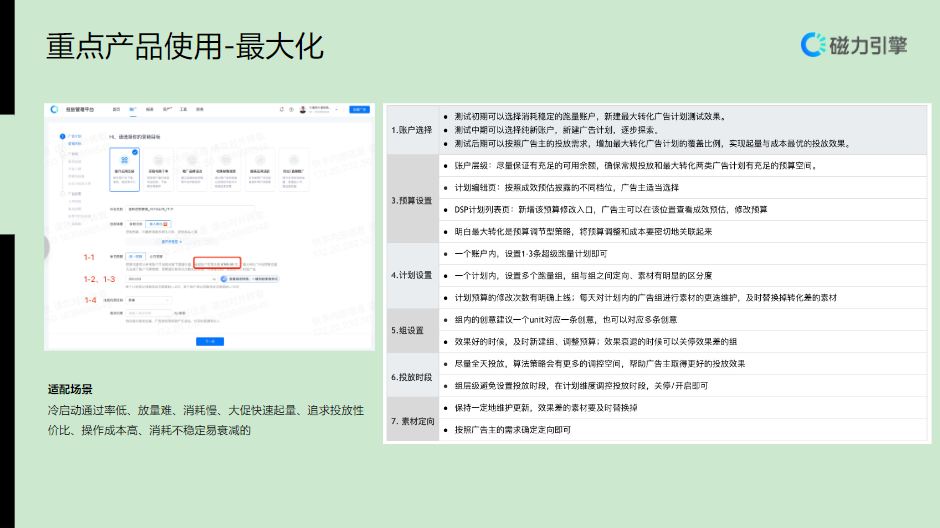Viewport: 940px width, 528px height.
Task: Click the plan name input field
Action: click(x=190, y=209)
